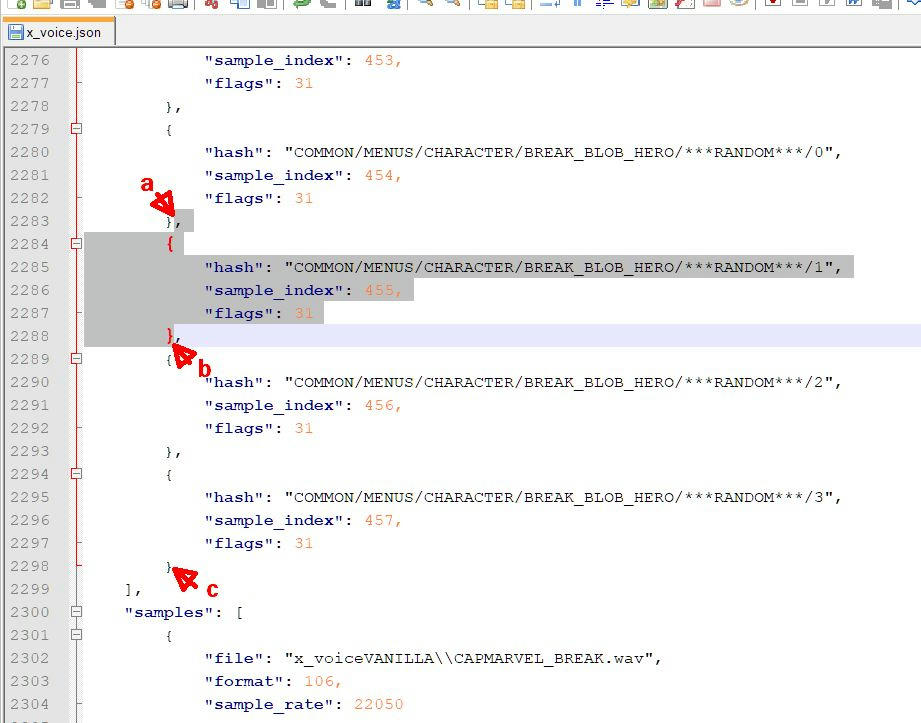Click the "sample_rate" key on line 2304

[269, 704]
